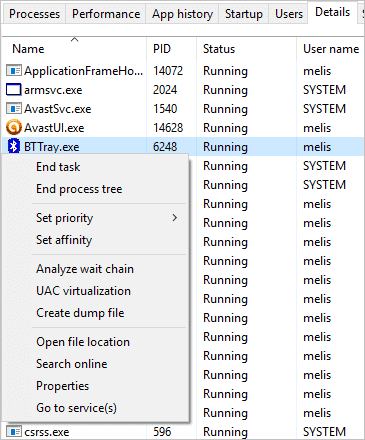Image resolution: width=365 pixels, height=440 pixels.
Task: Open Properties from context menu
Action: coord(62,386)
